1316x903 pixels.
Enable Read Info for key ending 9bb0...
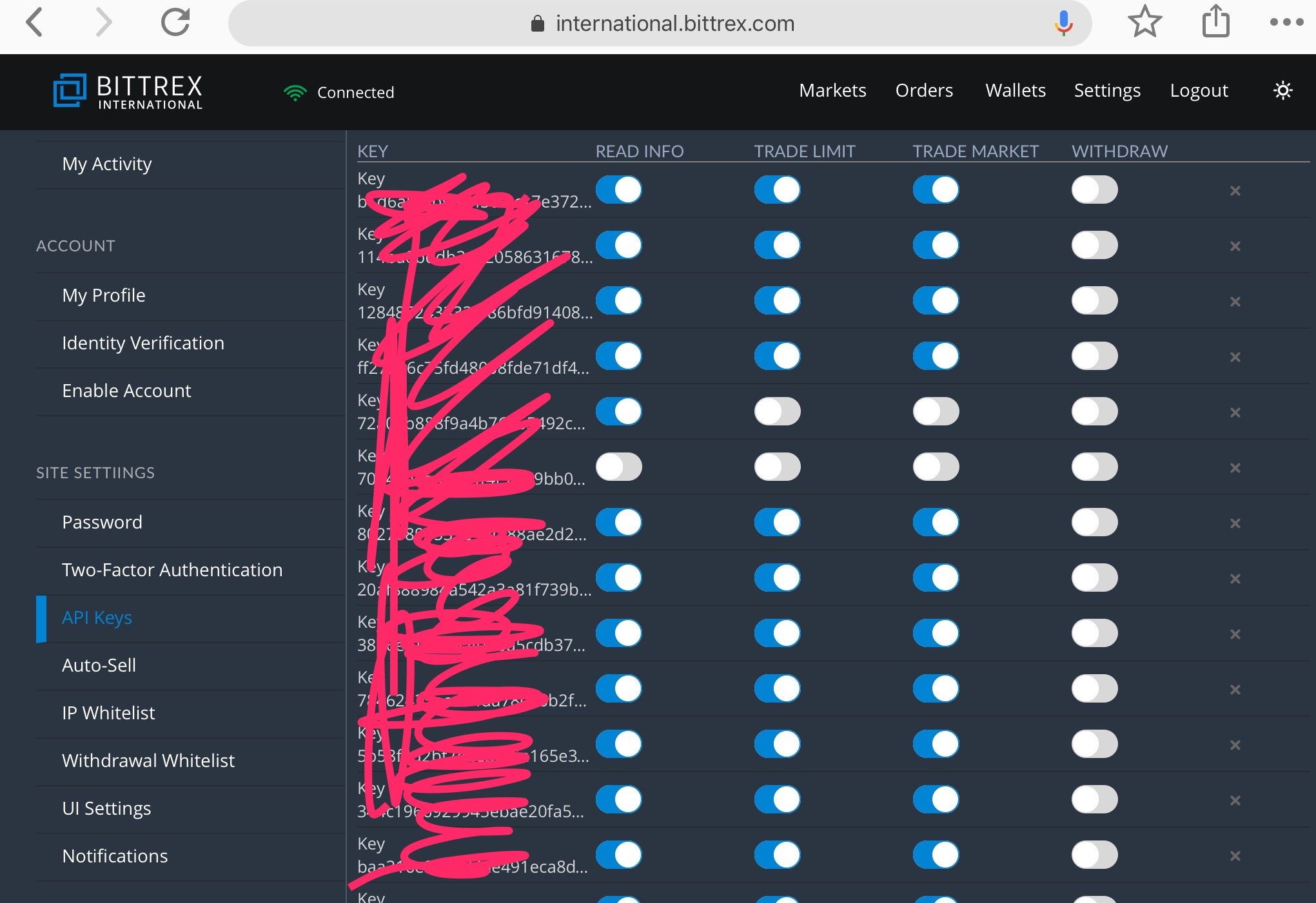619,467
